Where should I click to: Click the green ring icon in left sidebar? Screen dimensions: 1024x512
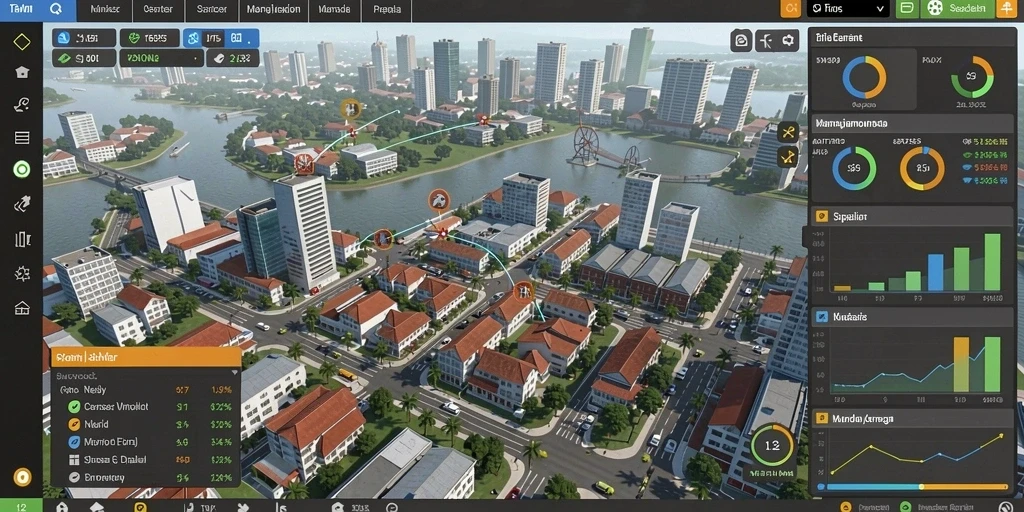tap(22, 170)
